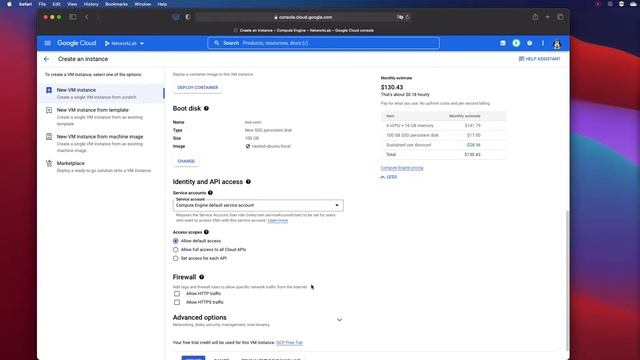Collapse the estimate details with LESS

pos(389,177)
